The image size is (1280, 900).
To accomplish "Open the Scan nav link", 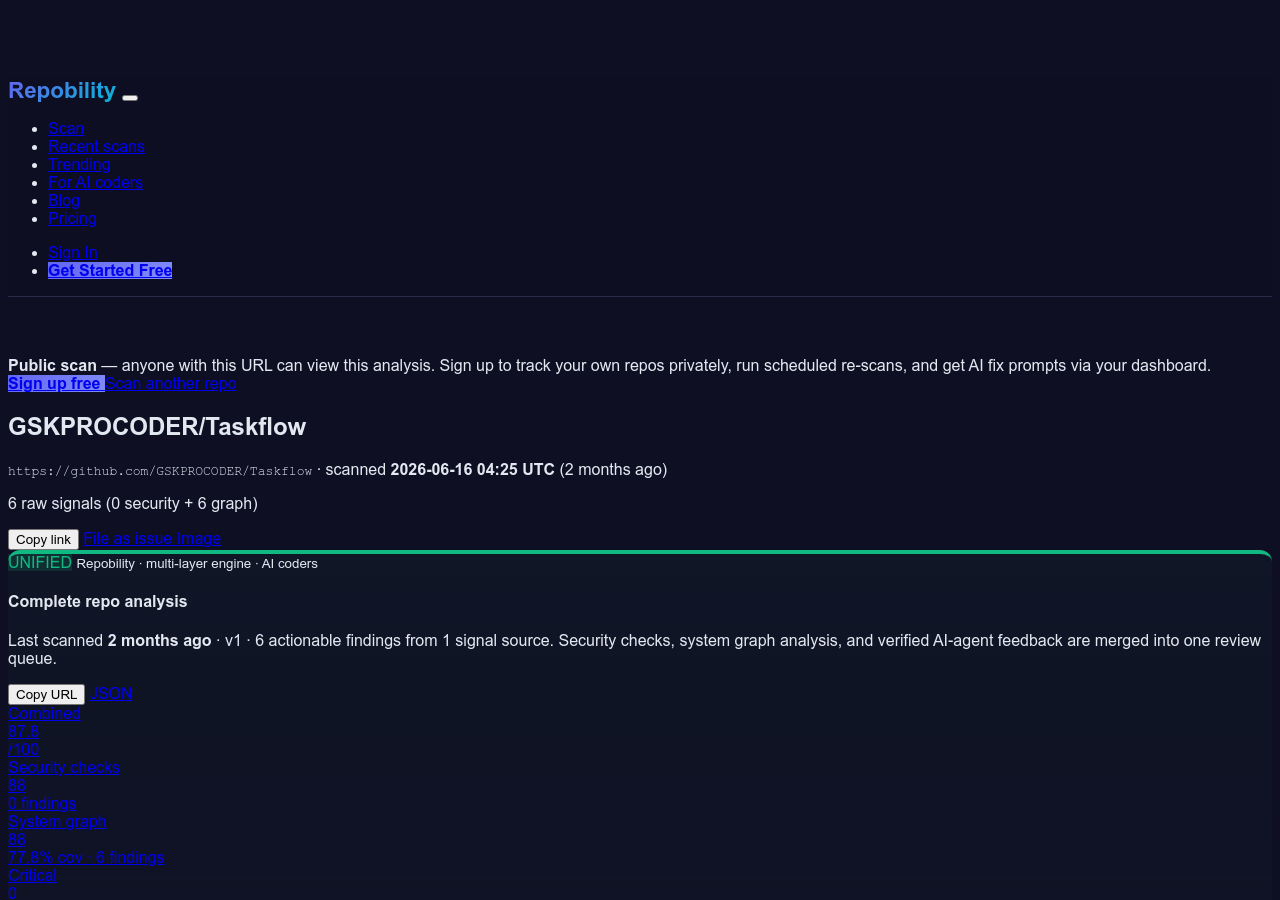I will [66, 128].
